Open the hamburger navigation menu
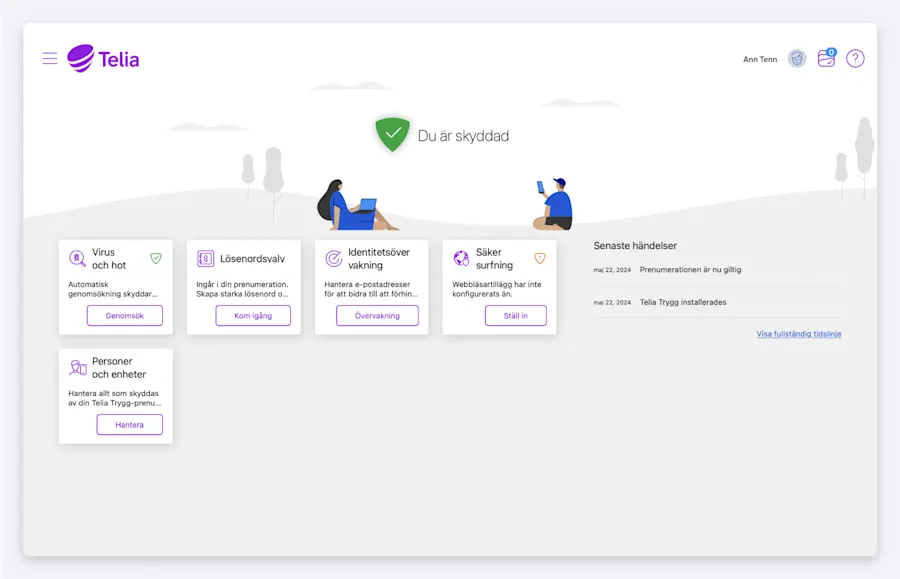Image resolution: width=900 pixels, height=579 pixels. click(49, 58)
